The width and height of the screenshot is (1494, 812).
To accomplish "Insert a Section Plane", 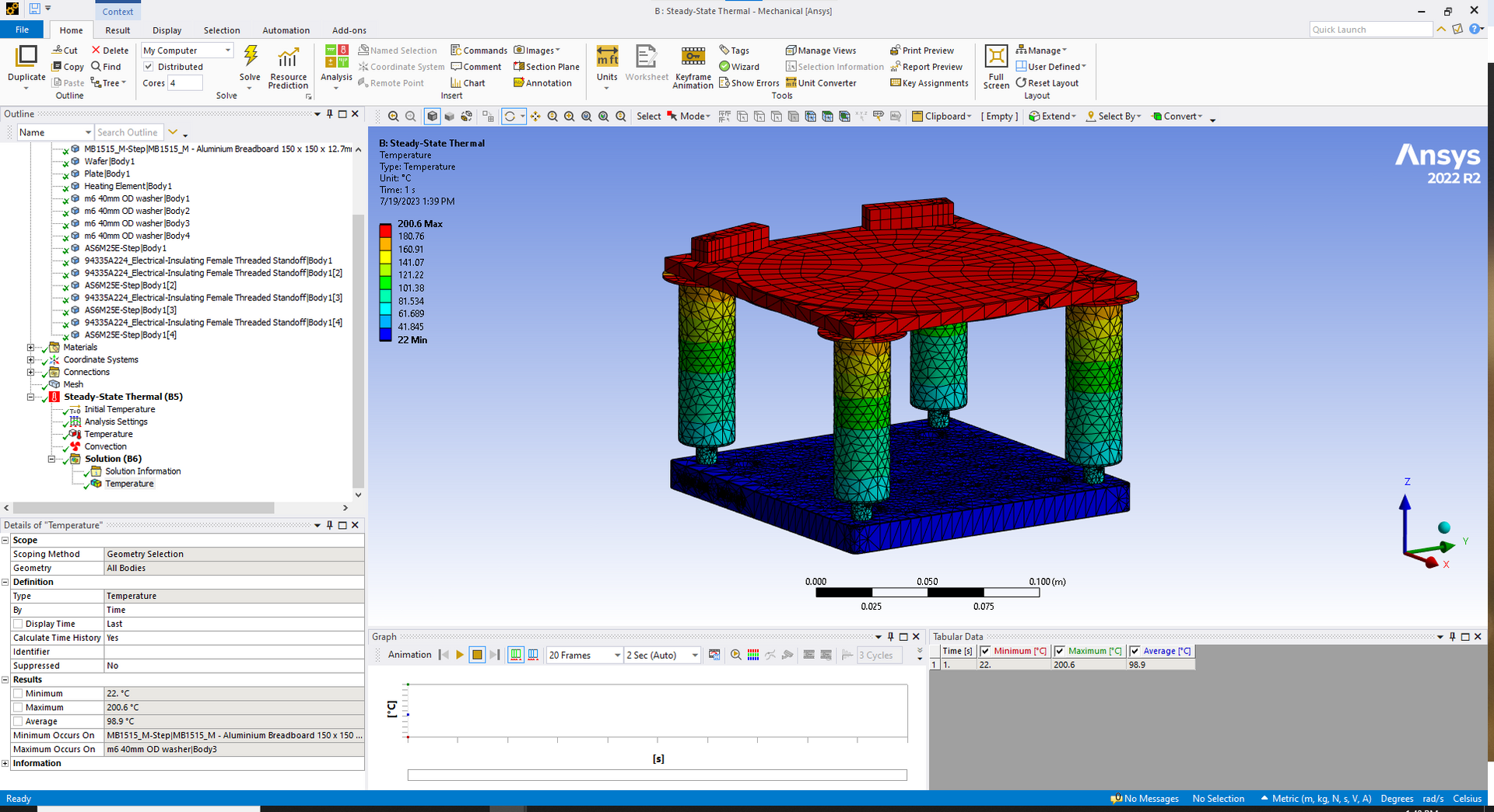I will pos(546,67).
